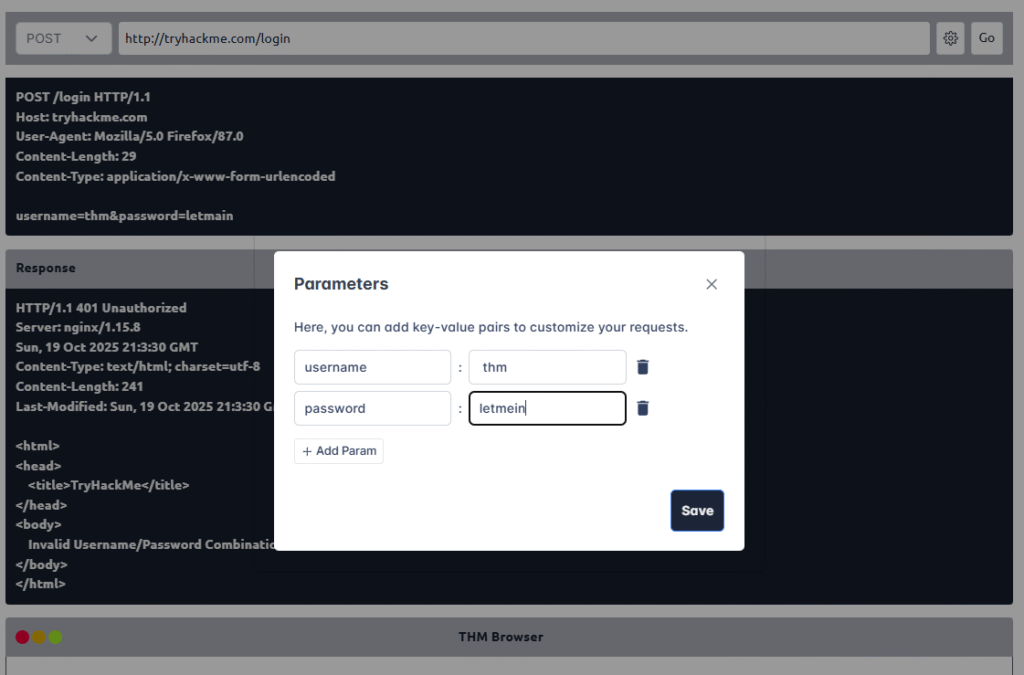The height and width of the screenshot is (675, 1024).
Task: Close the Parameters dialog
Action: [x=711, y=284]
